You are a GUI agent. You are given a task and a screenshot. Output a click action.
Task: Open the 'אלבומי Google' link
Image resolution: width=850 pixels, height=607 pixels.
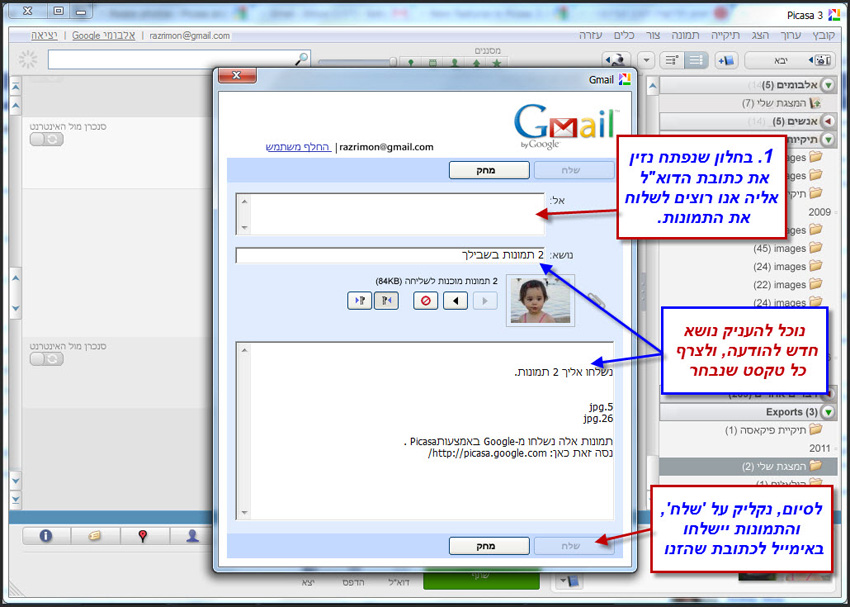point(104,35)
